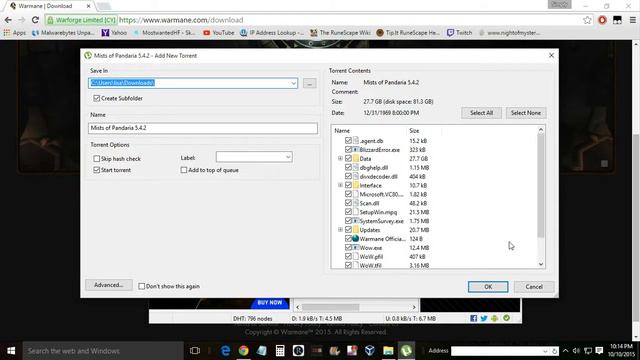Click Warmane Official link file icon
This screenshot has width=640, height=360.
tap(356, 239)
